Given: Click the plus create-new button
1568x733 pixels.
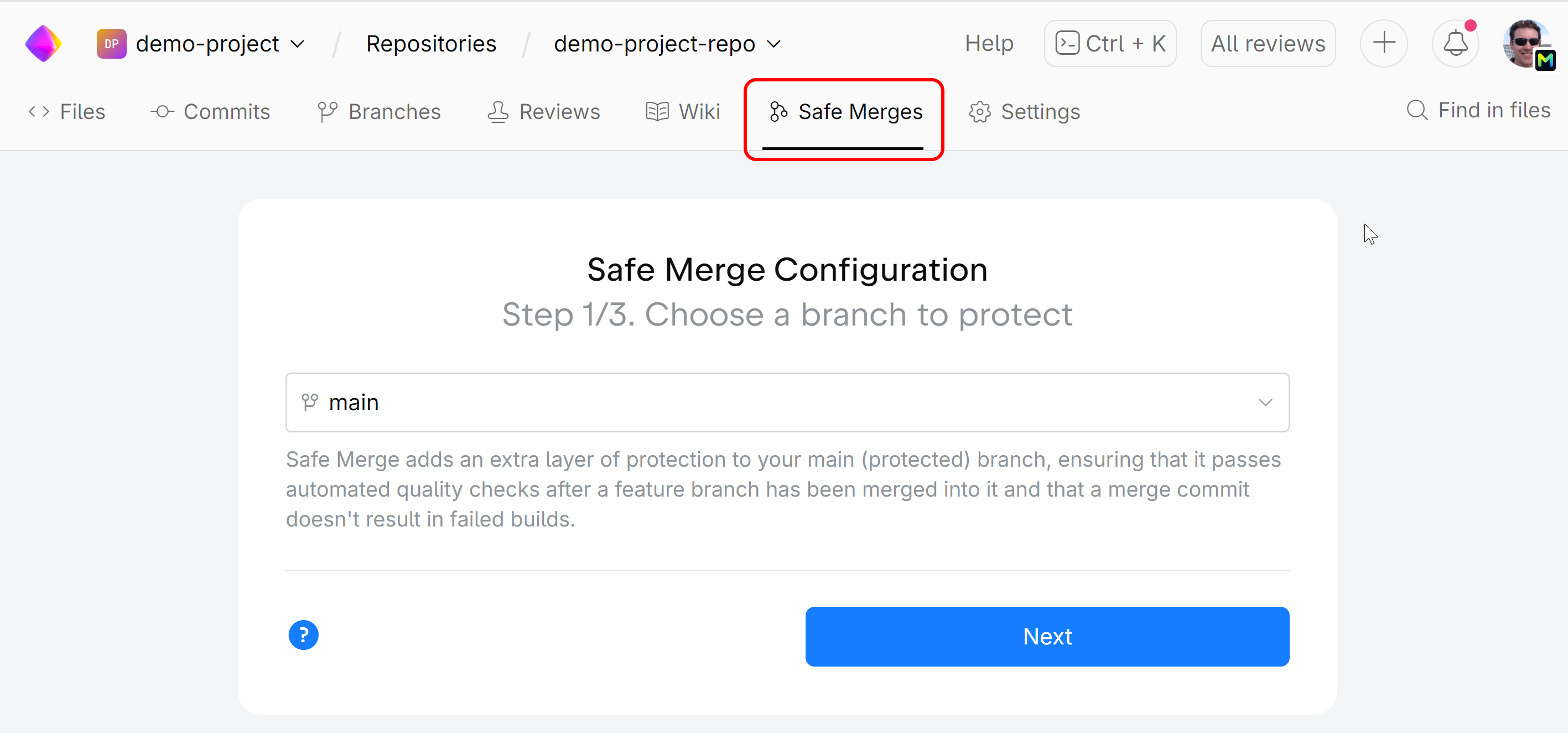Looking at the screenshot, I should pos(1384,44).
